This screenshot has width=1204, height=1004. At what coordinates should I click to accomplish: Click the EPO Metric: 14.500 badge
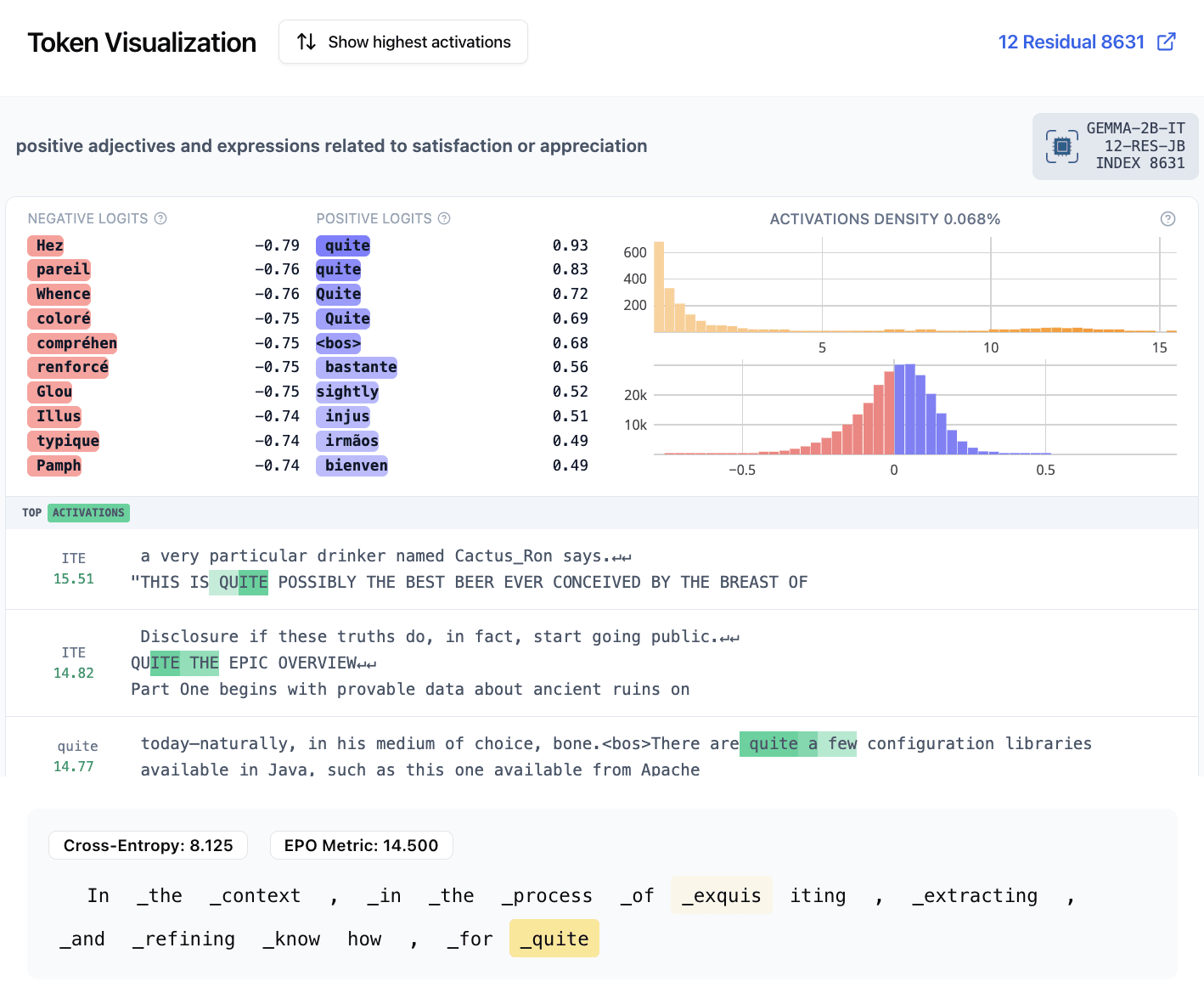(x=361, y=845)
